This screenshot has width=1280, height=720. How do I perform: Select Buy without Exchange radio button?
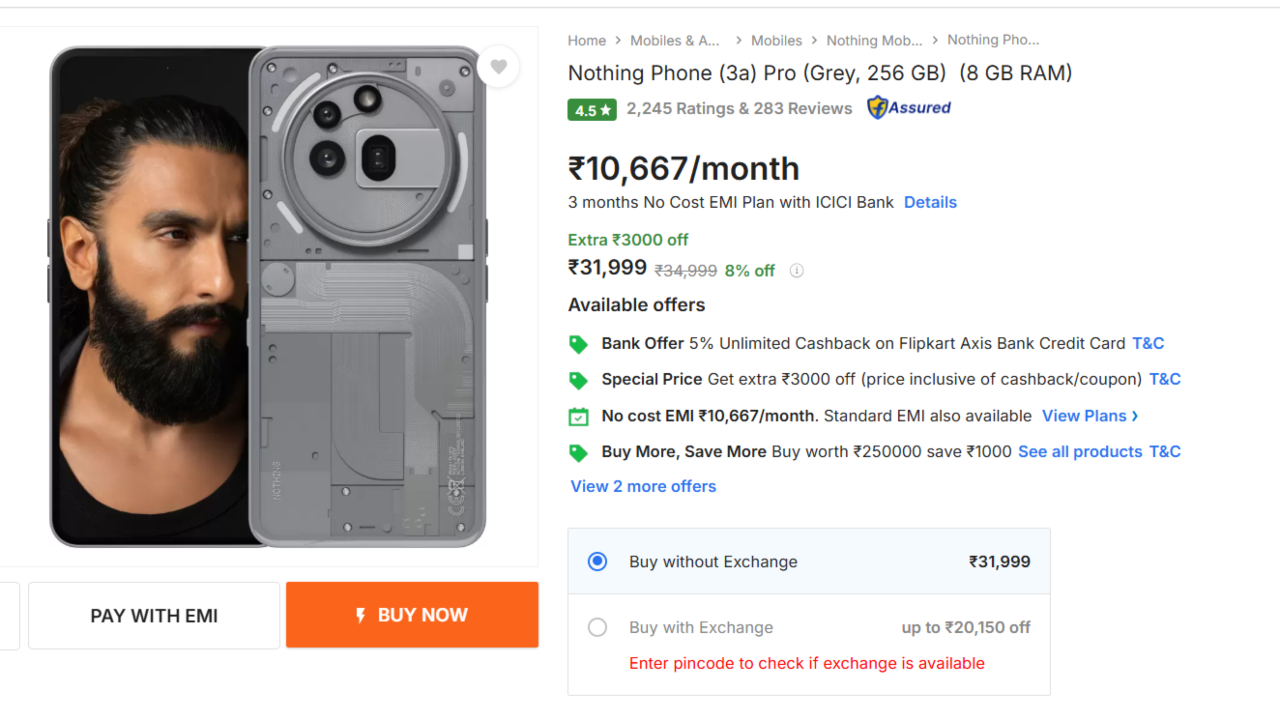coord(598,562)
